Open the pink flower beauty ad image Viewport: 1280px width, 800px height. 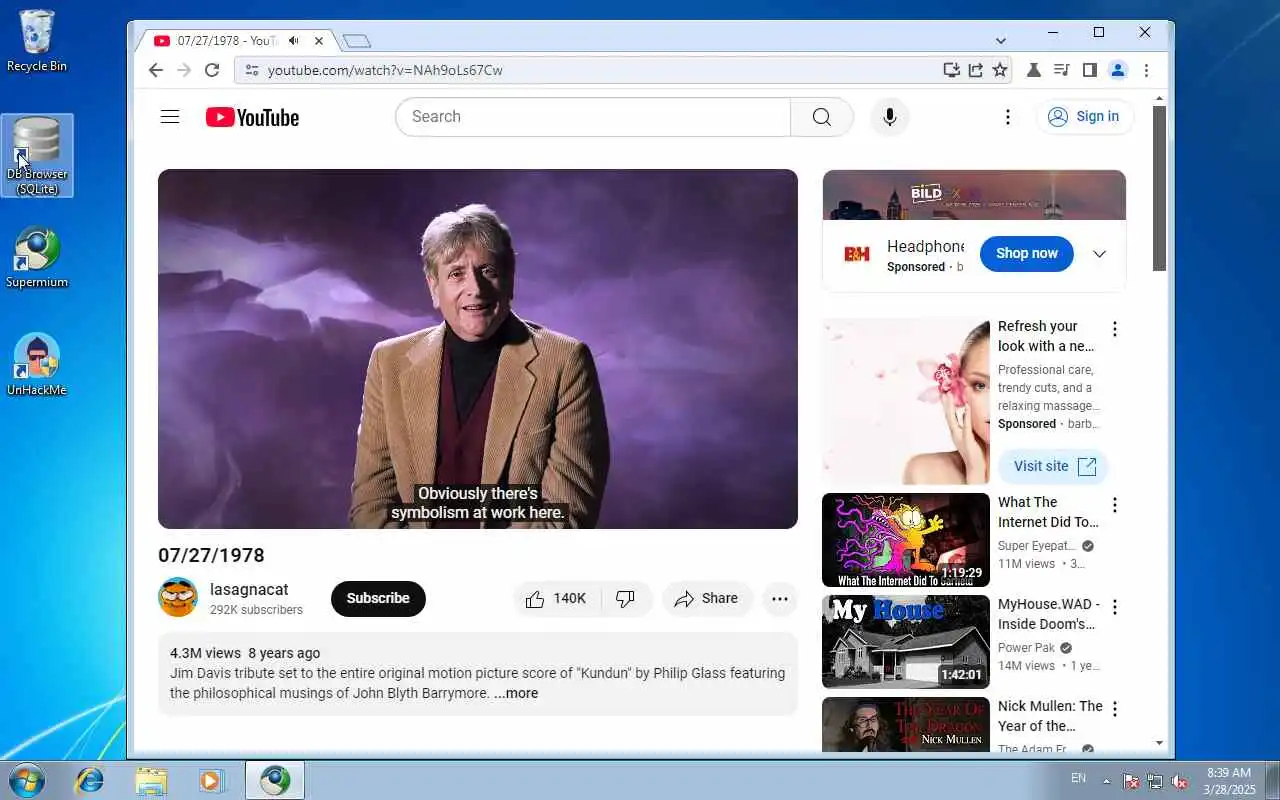tap(906, 401)
